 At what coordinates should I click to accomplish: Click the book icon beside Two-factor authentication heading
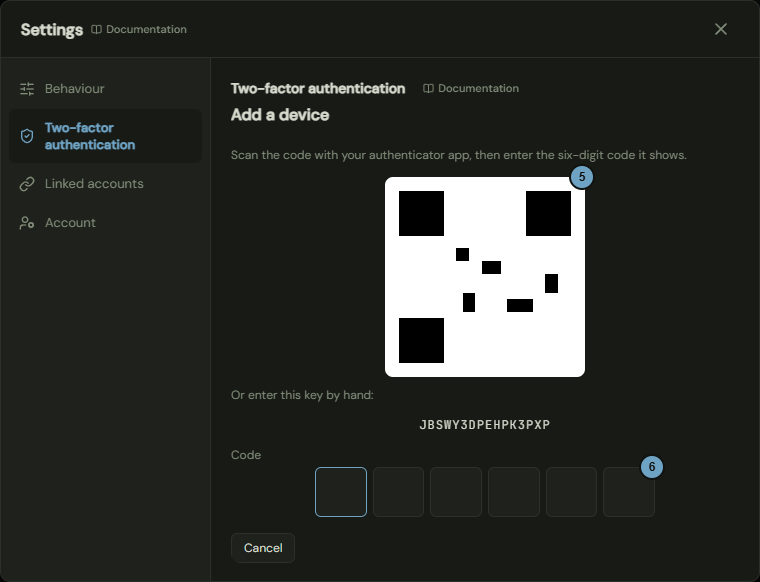click(x=428, y=89)
